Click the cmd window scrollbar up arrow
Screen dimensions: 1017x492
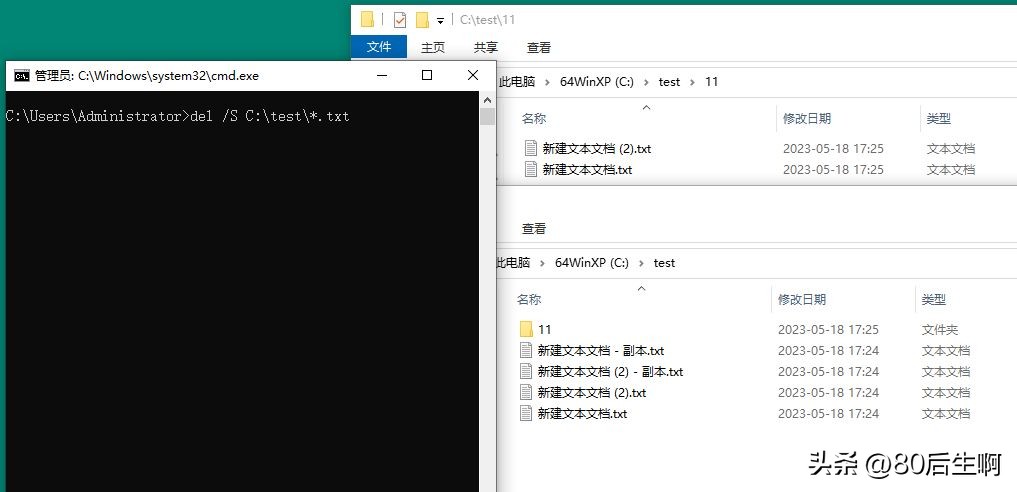(487, 99)
